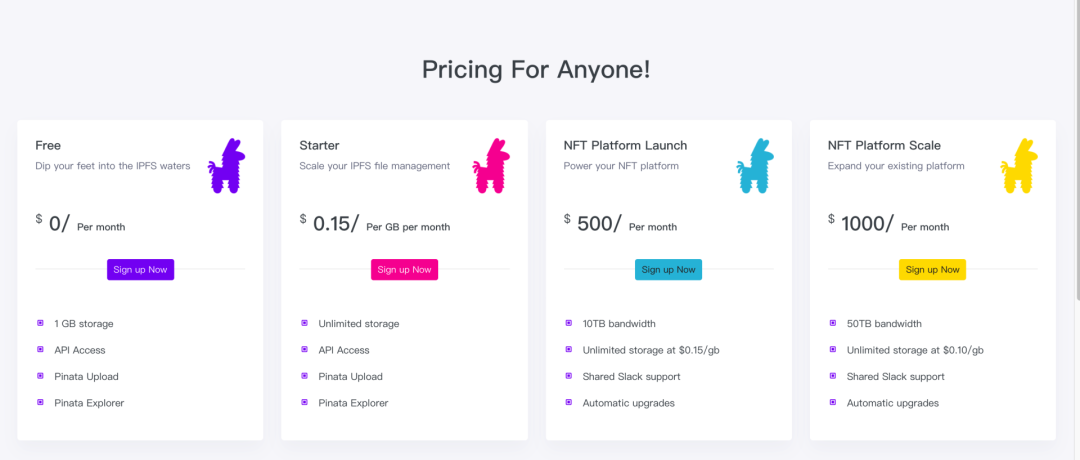This screenshot has width=1080, height=460.
Task: Click the bullet icon beside 50TB bandwidth
Action: coord(833,323)
